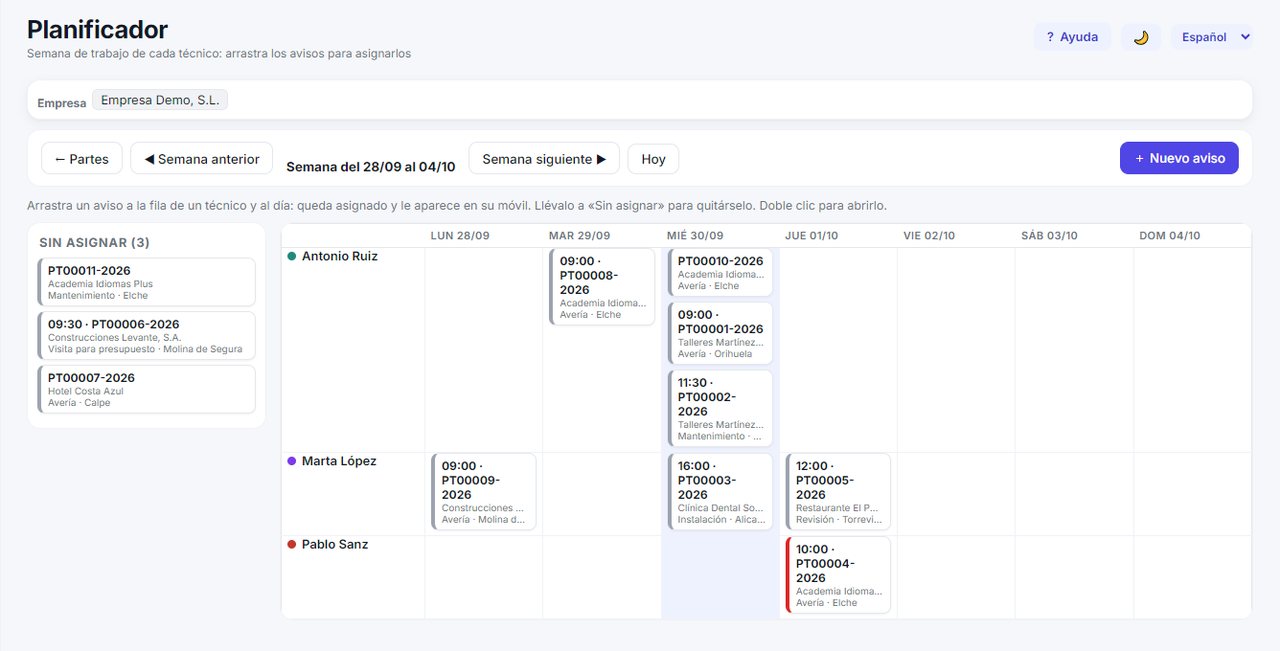Click the Antonio Ruiz technician name
Screen dimensions: 1280x651
pyautogui.click(x=340, y=256)
